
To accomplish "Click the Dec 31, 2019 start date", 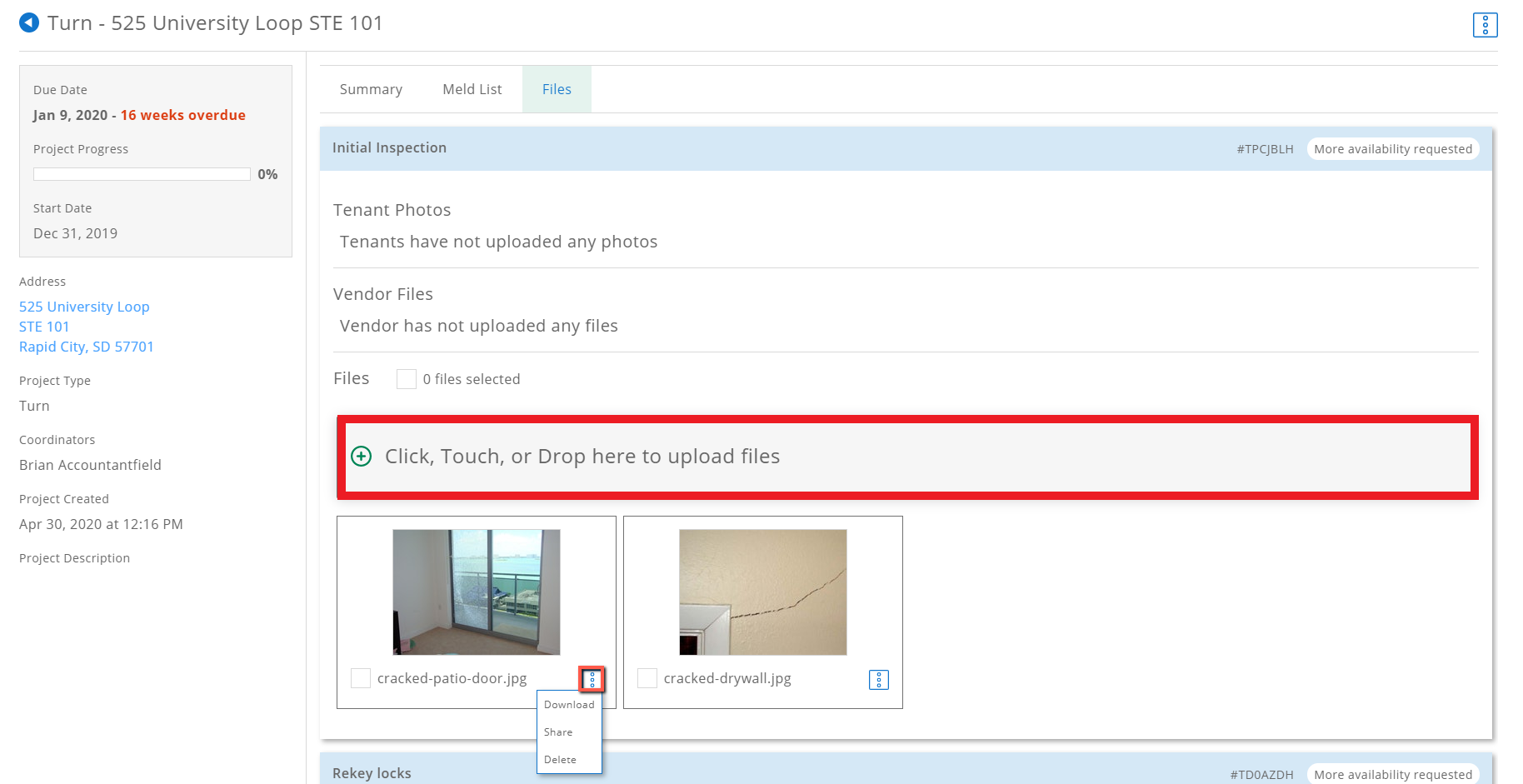I will 75,233.
